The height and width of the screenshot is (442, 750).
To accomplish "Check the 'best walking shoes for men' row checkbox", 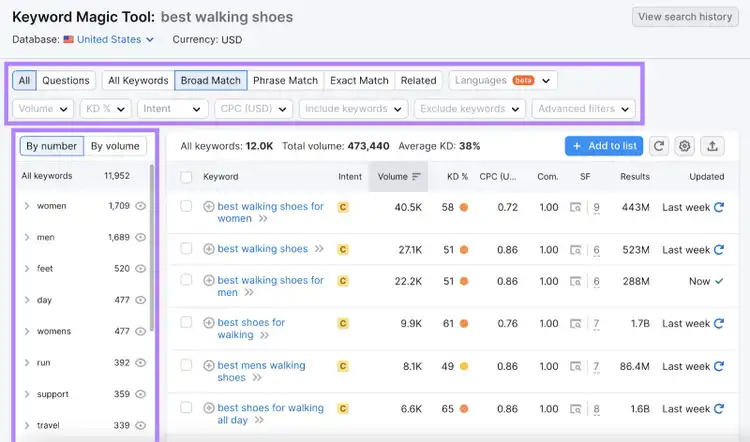I will pos(186,280).
